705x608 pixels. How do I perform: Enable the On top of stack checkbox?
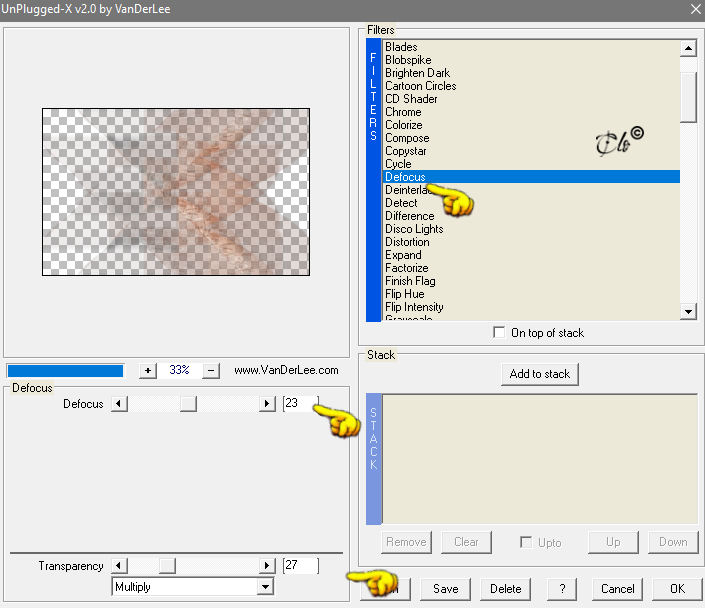click(499, 332)
